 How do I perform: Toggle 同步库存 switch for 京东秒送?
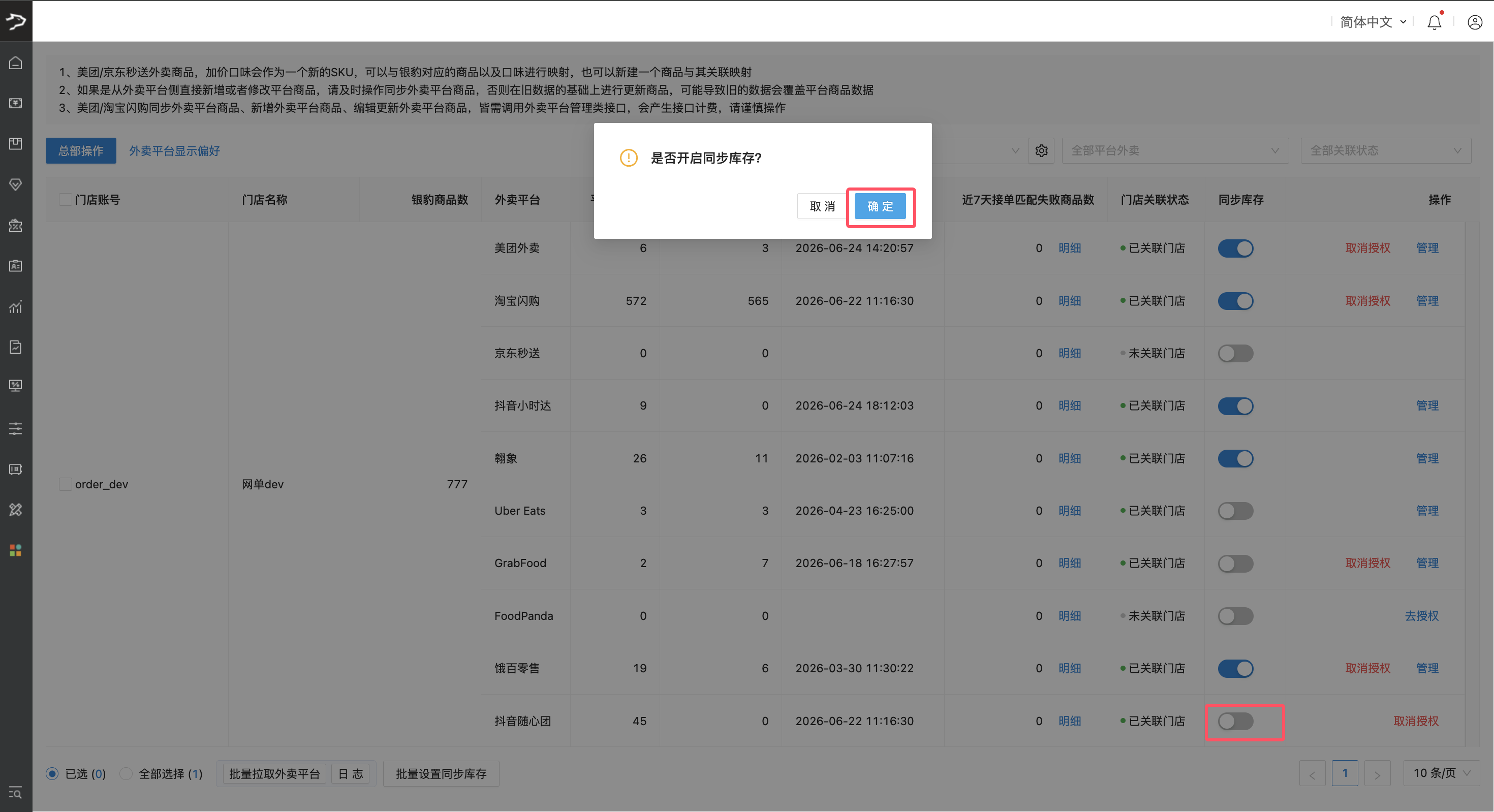point(1235,353)
